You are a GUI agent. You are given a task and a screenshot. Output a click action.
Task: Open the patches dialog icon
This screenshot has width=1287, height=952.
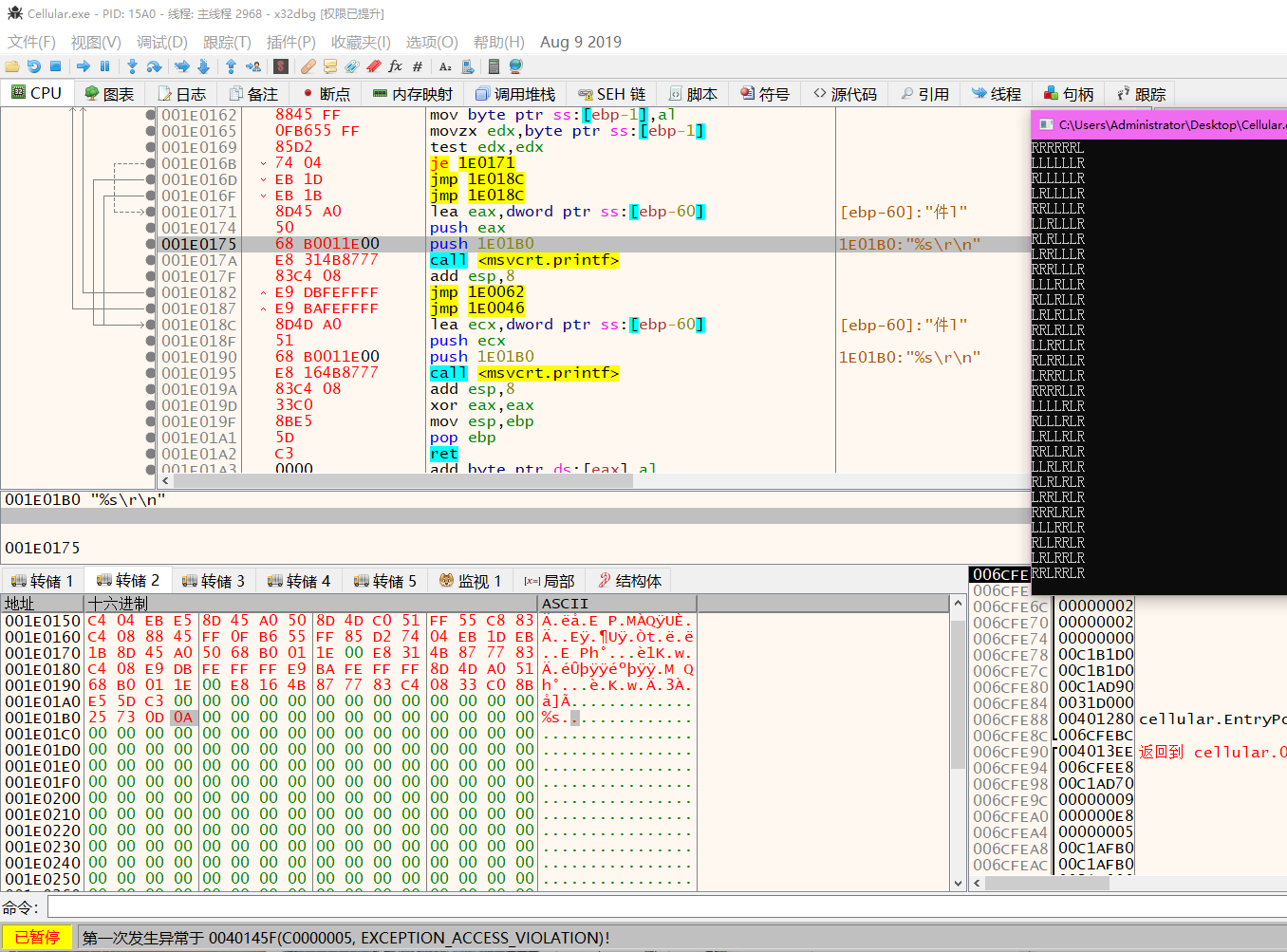pyautogui.click(x=308, y=66)
